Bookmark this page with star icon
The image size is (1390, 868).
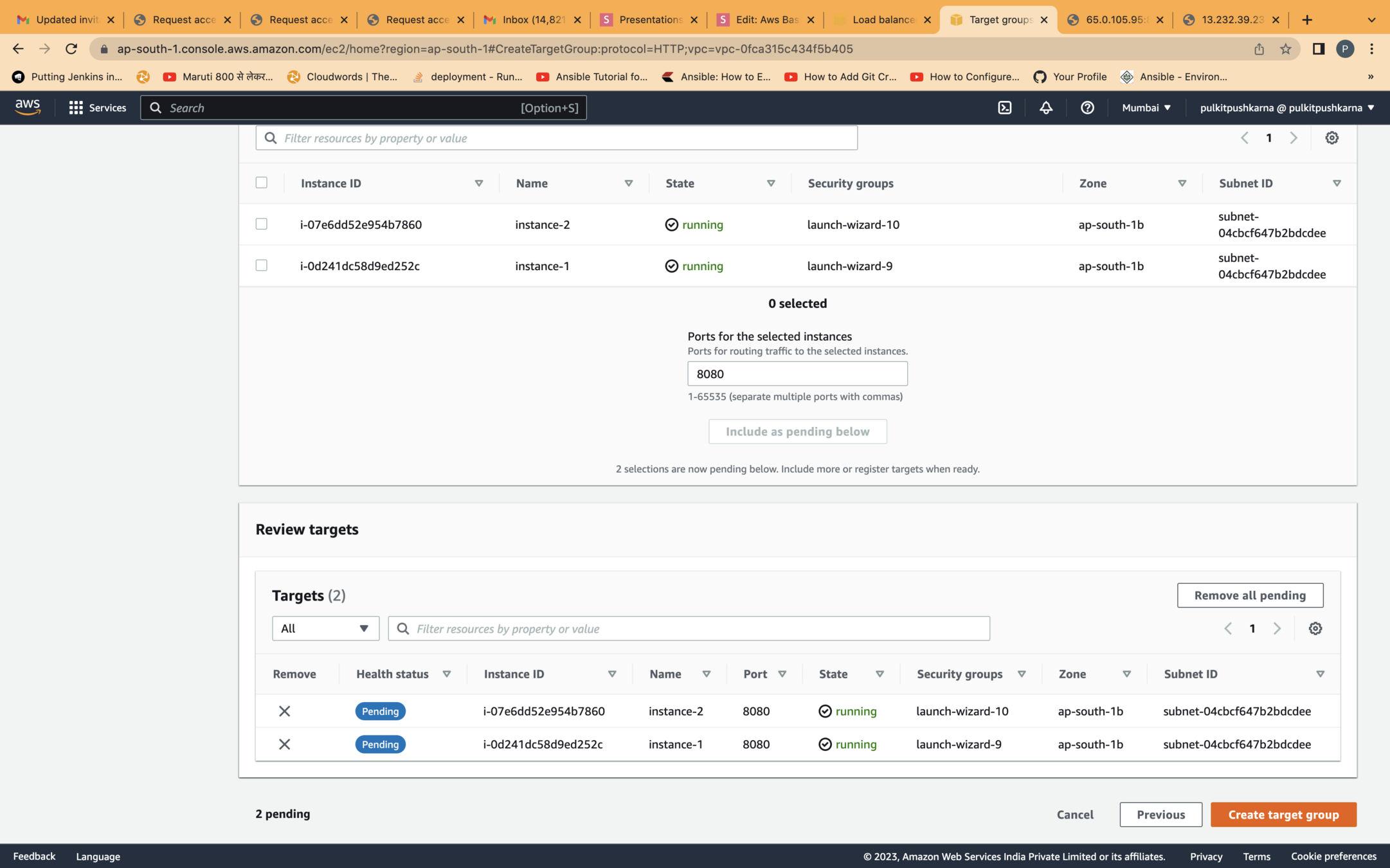pyautogui.click(x=1285, y=49)
